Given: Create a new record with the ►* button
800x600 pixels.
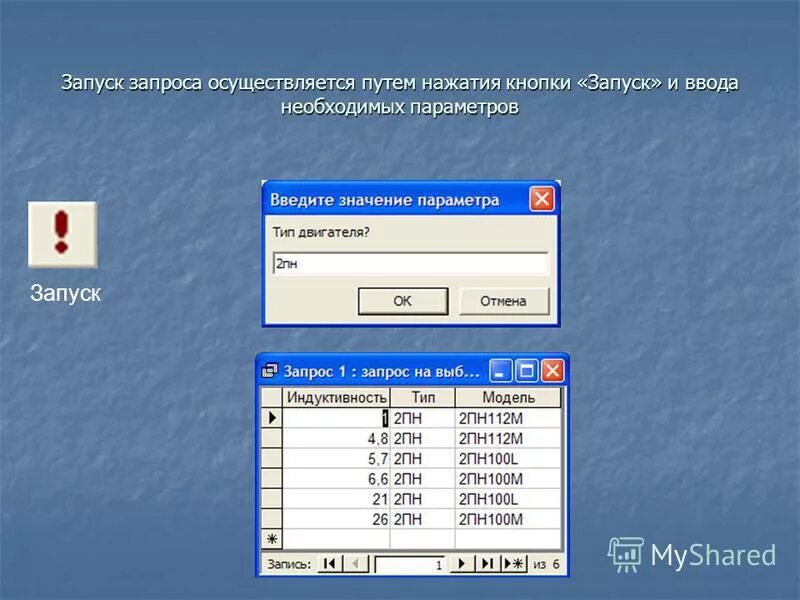Looking at the screenshot, I should (x=514, y=562).
